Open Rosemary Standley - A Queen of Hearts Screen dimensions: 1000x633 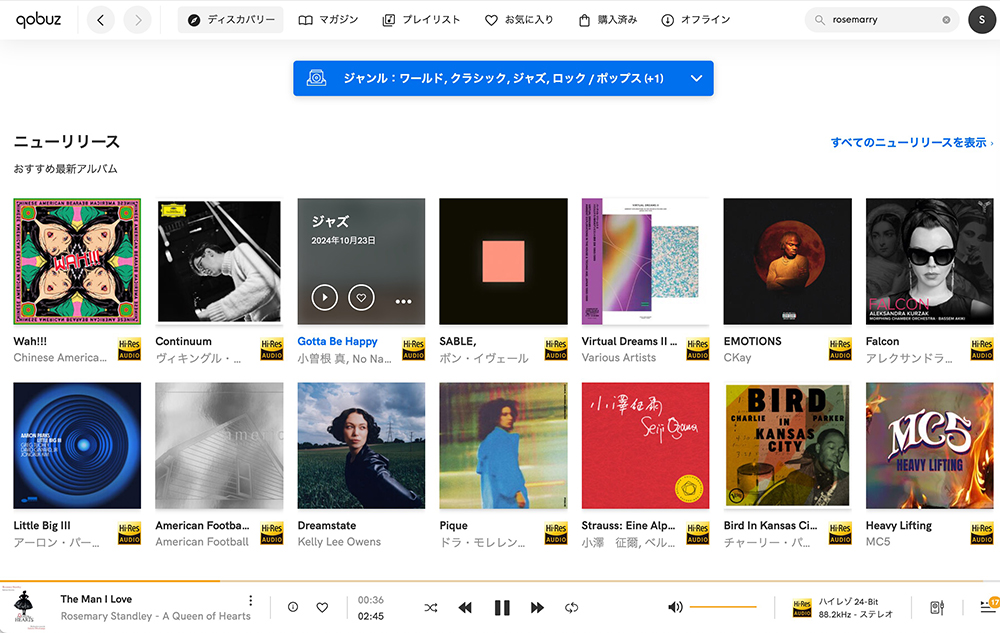click(x=156, y=616)
